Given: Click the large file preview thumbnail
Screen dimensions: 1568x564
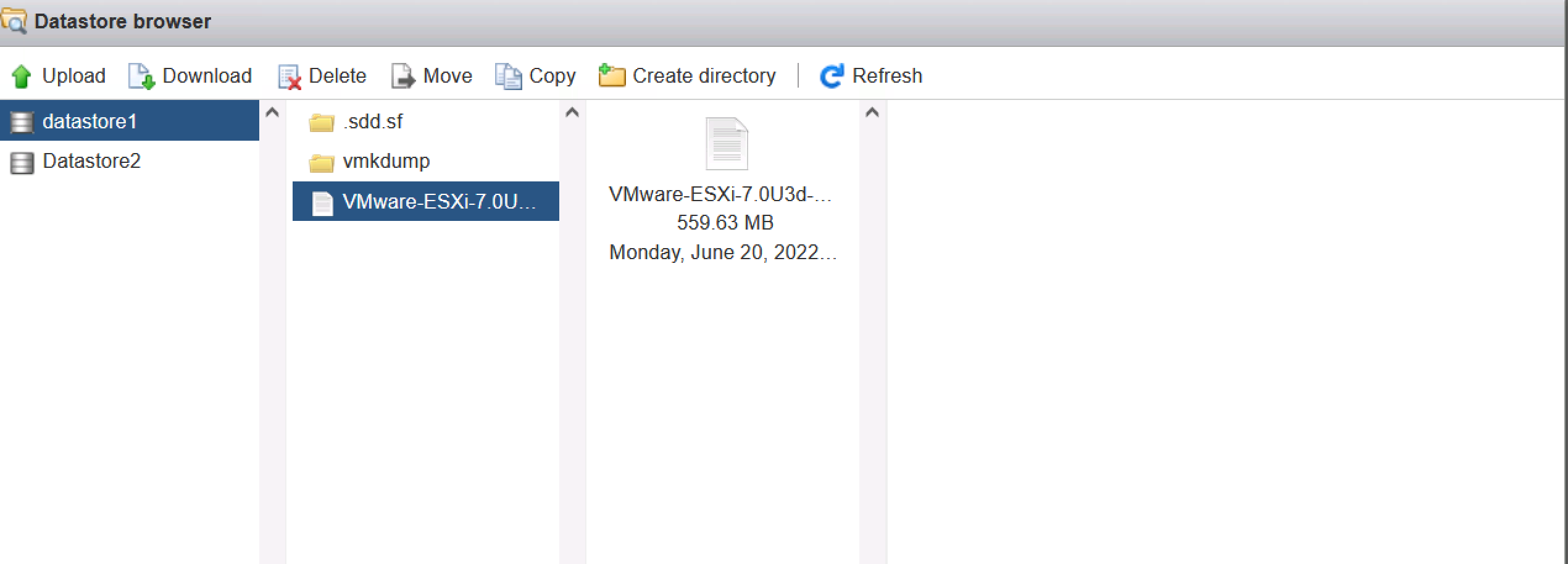Looking at the screenshot, I should [727, 144].
